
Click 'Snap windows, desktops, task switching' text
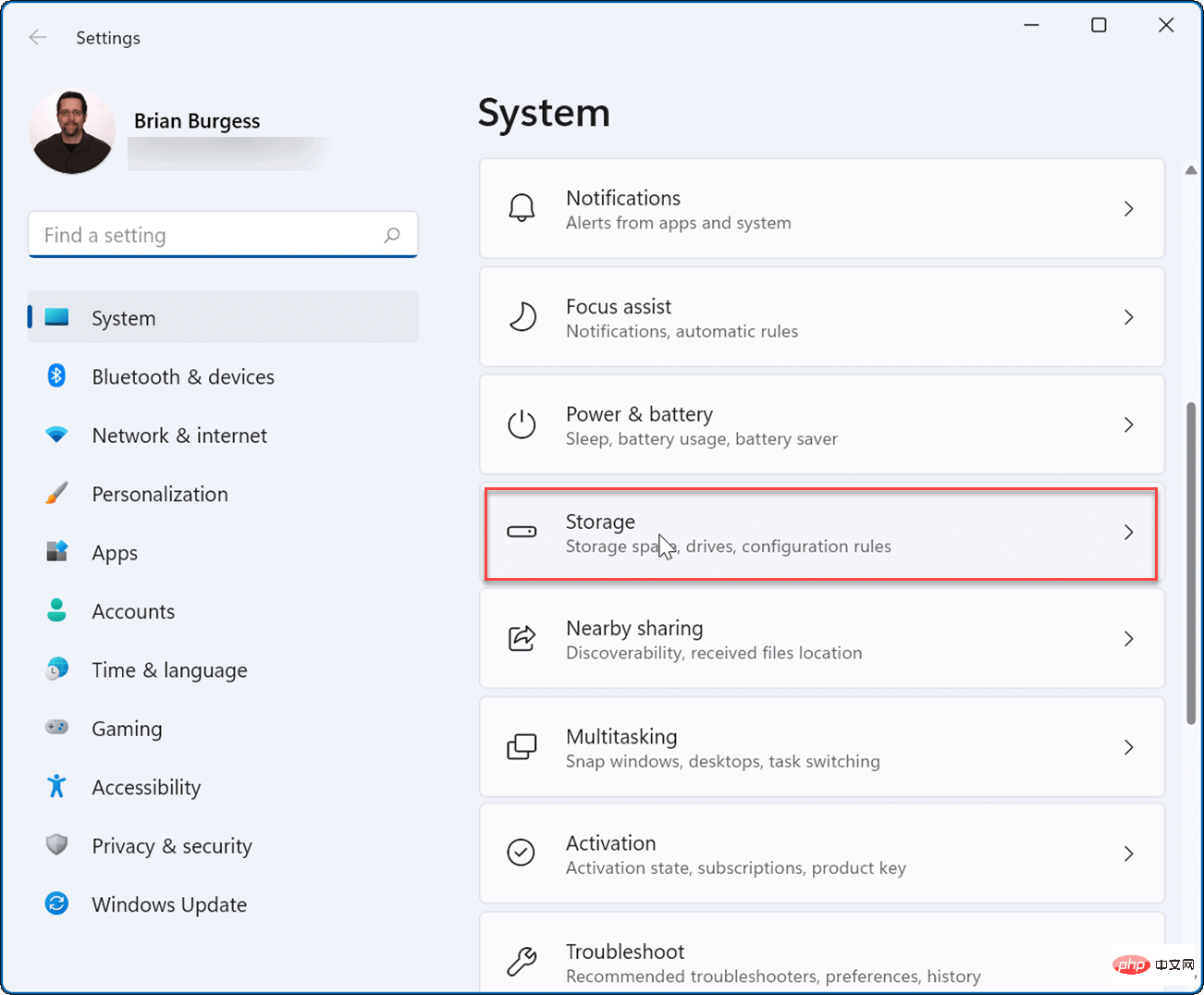723,761
